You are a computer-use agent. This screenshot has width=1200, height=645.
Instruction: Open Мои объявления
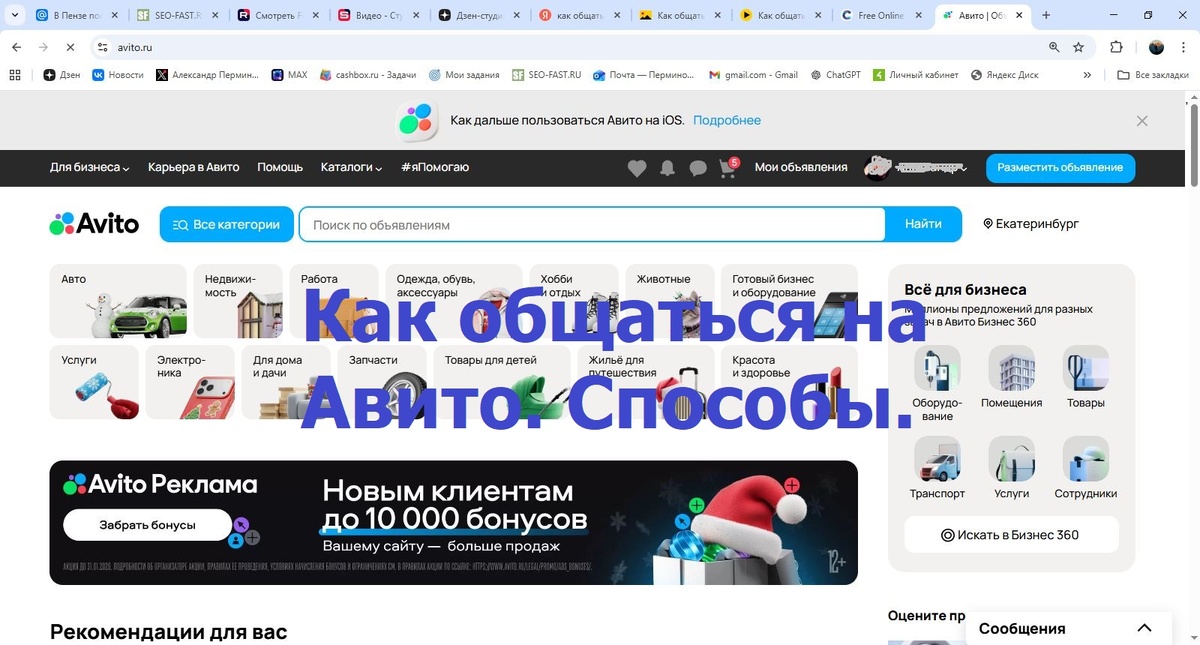pyautogui.click(x=801, y=168)
